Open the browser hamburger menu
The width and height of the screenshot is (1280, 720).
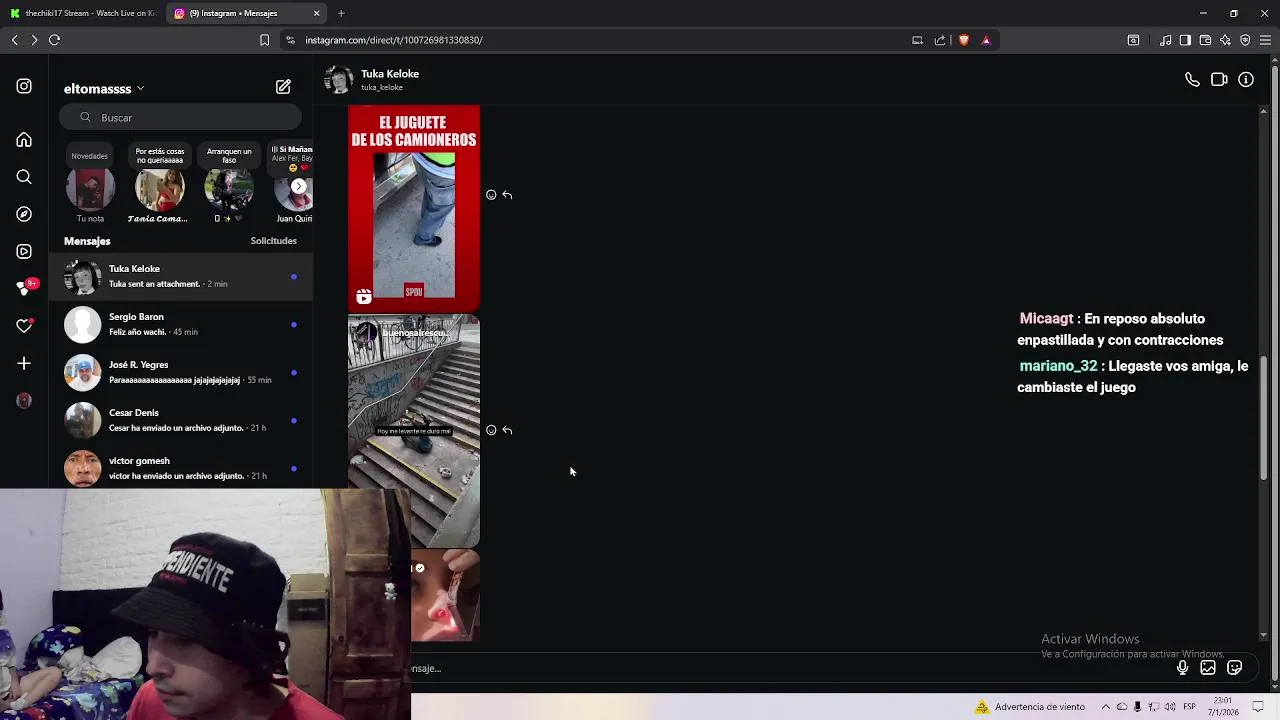tap(1265, 40)
